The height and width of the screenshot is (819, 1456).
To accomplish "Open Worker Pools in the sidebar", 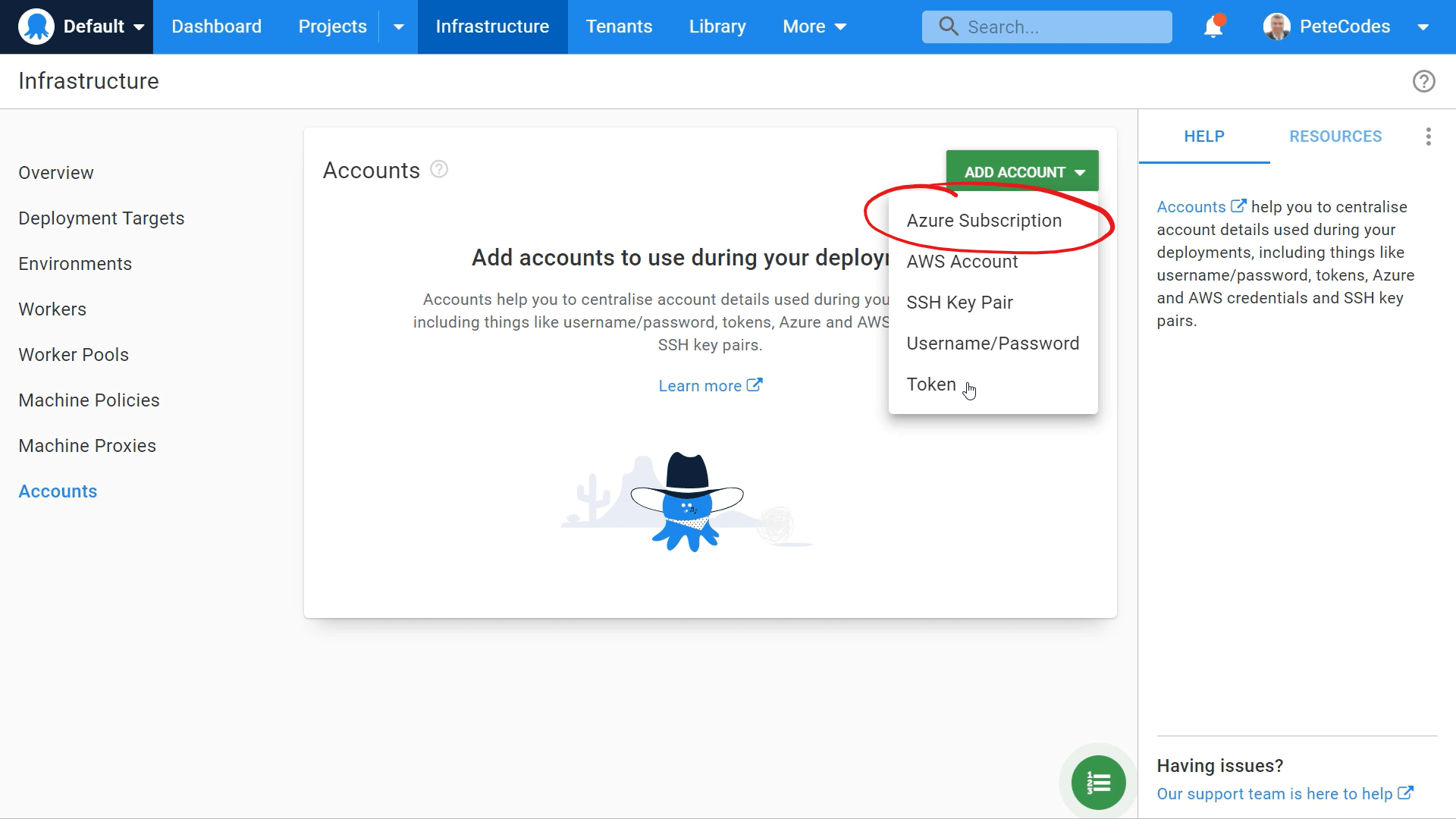I will click(x=74, y=355).
